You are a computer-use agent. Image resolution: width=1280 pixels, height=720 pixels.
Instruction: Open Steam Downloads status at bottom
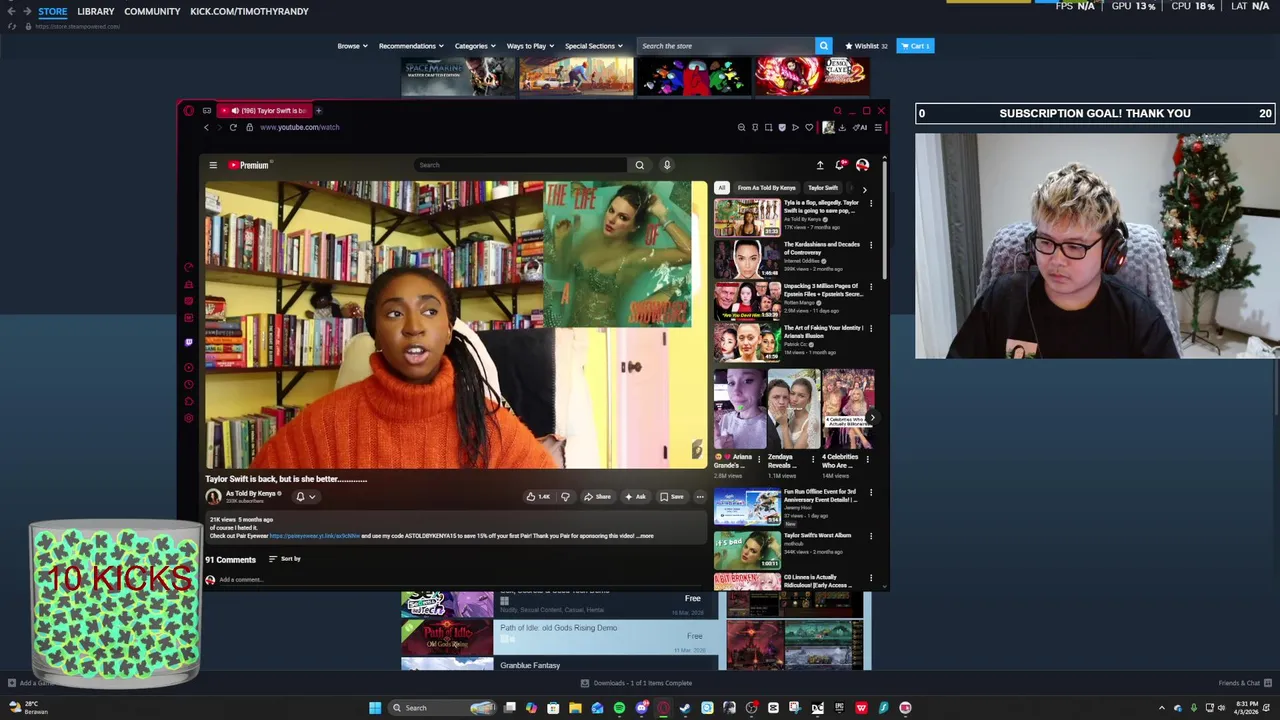click(x=636, y=683)
